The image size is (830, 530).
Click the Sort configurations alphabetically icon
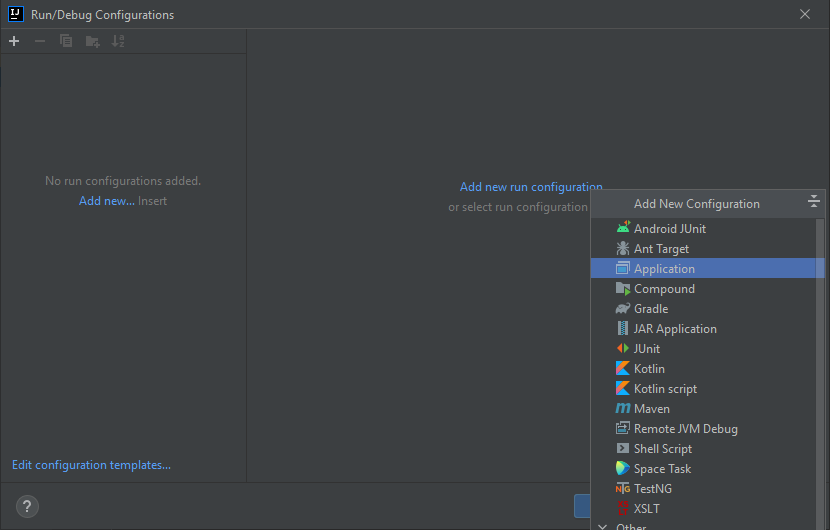(x=118, y=41)
